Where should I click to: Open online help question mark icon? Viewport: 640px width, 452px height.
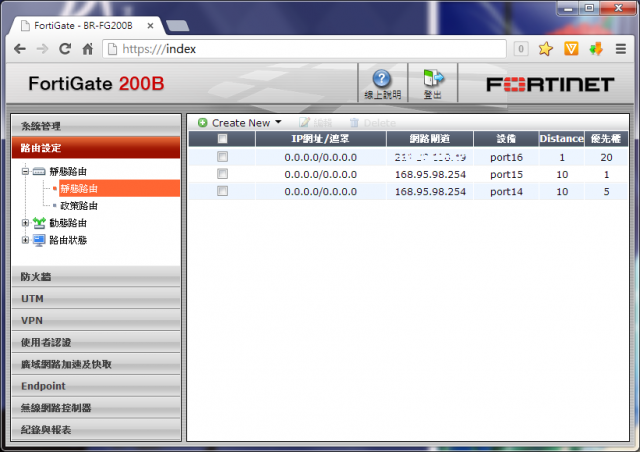point(382,78)
